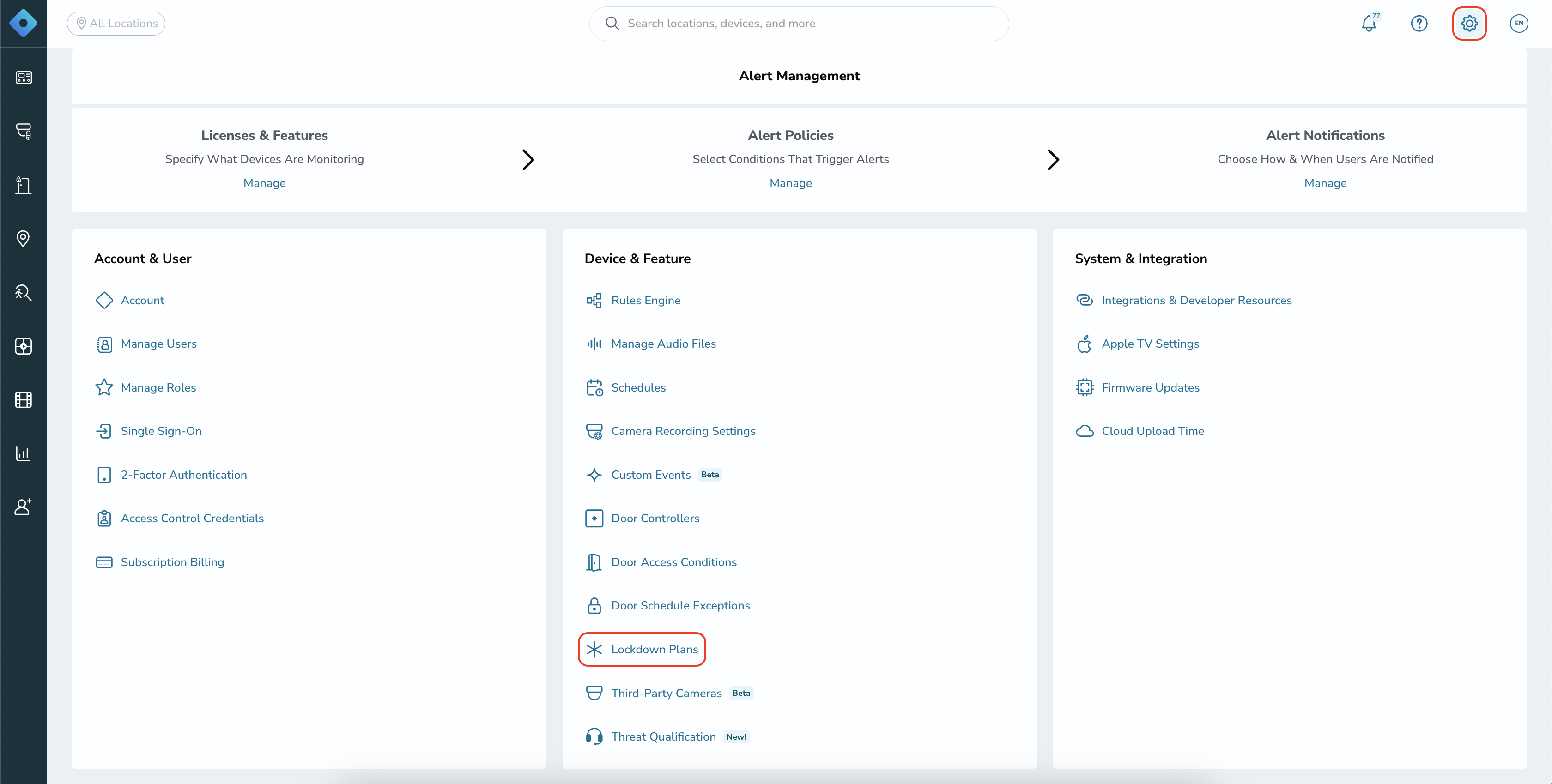
Task: Click the Firmware Updates chip icon
Action: coord(1085,388)
